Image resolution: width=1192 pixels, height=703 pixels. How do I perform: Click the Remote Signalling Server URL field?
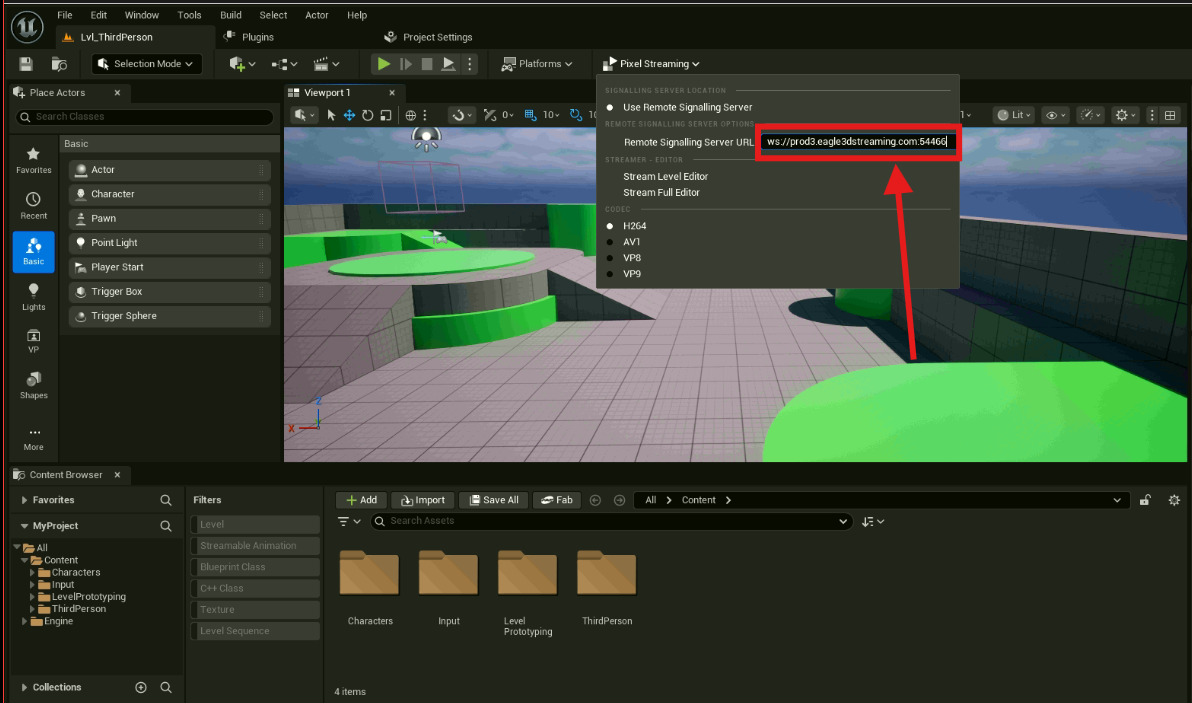[x=858, y=141]
